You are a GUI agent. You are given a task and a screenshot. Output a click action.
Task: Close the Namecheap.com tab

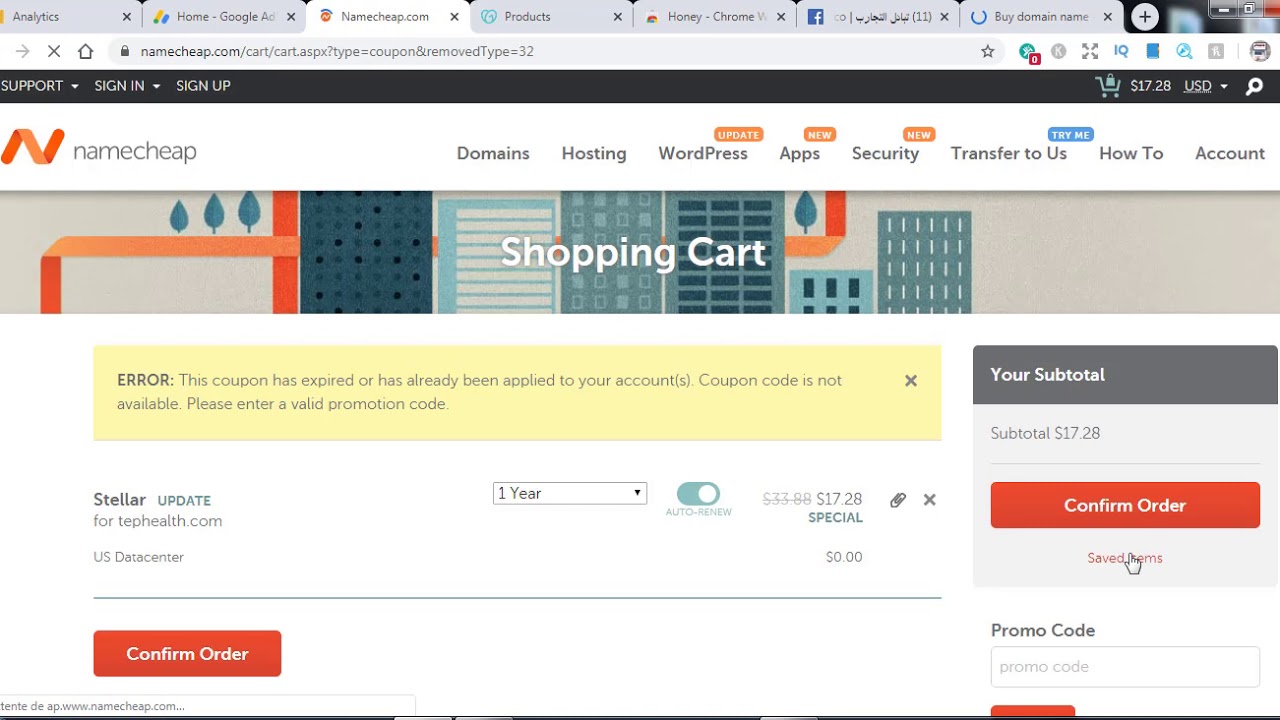[454, 17]
